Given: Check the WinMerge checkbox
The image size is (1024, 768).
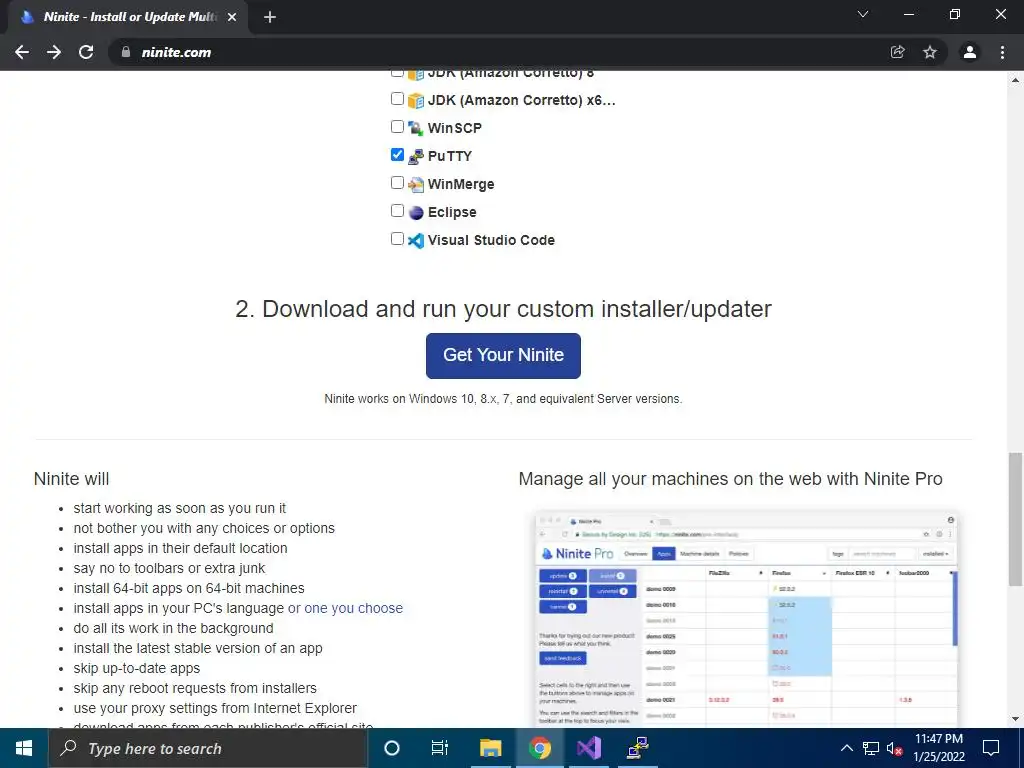Looking at the screenshot, I should click(397, 183).
